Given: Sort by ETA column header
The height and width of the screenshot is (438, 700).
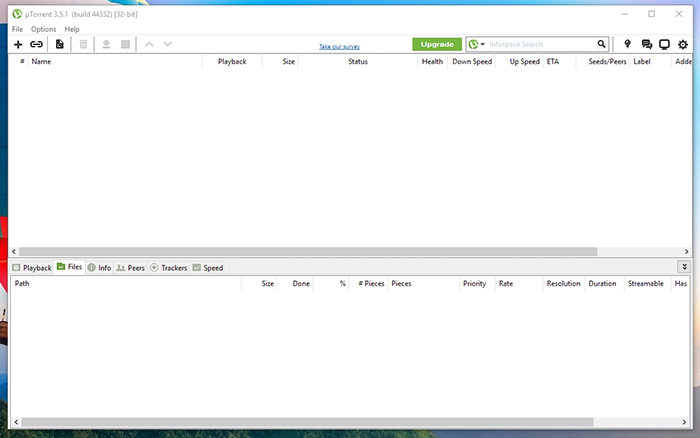Looking at the screenshot, I should click(x=560, y=62).
